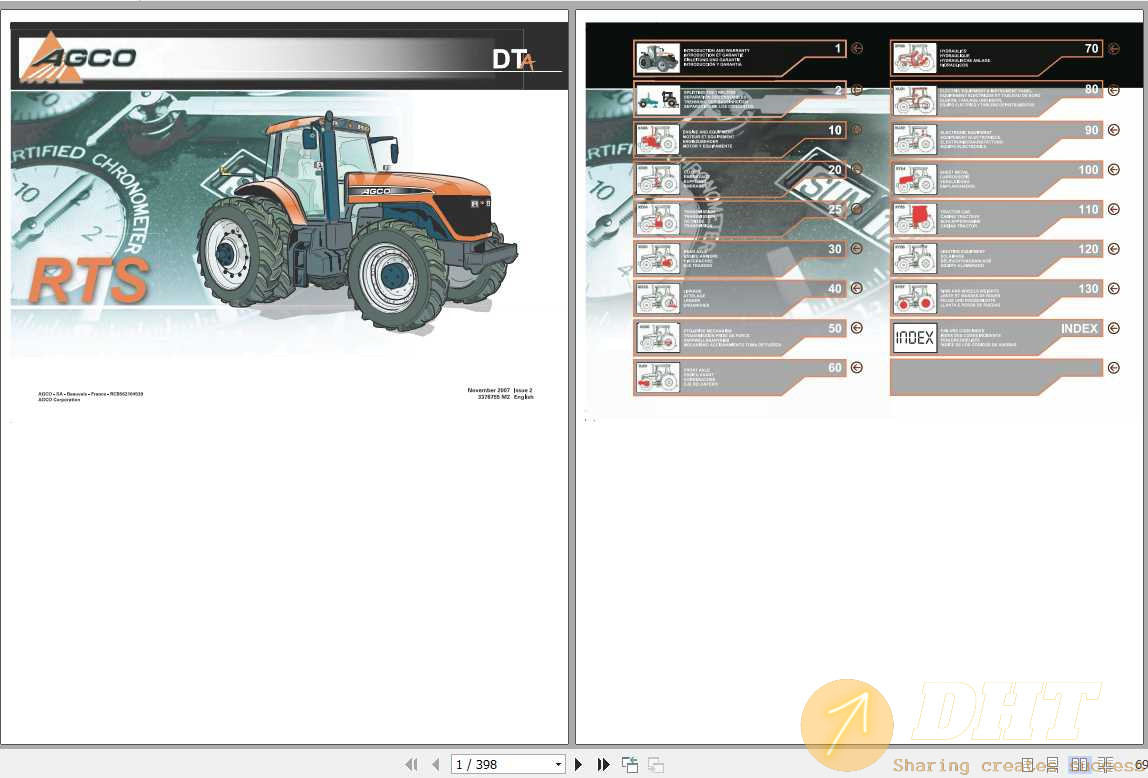
Task: Select the facing pages layout icon beside it
Action: (x=1079, y=764)
